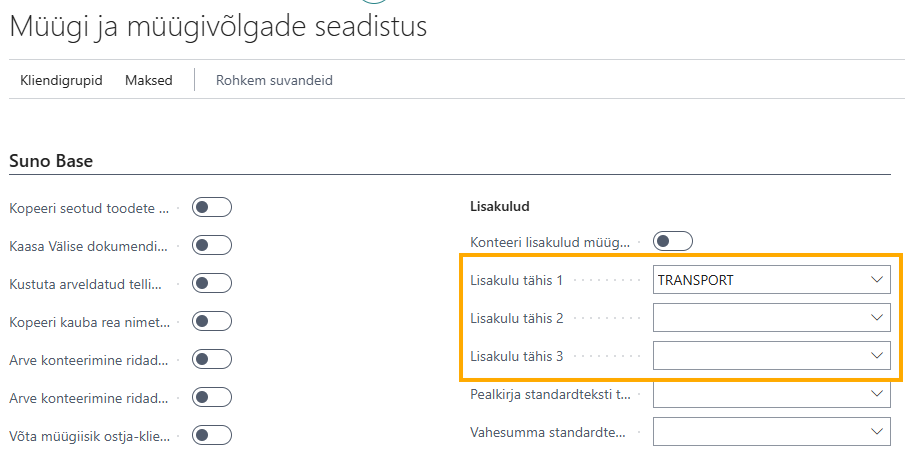Expand Lisakulu tähis 1 dropdown arrow
This screenshot has height=471, width=905.
coord(877,279)
